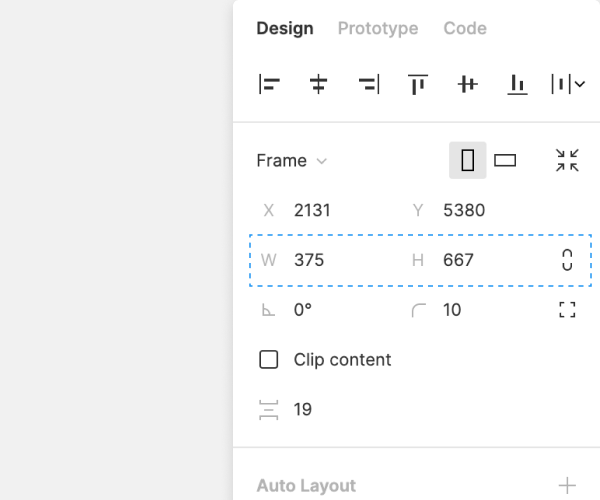Align selection to right edge

pyautogui.click(x=368, y=85)
